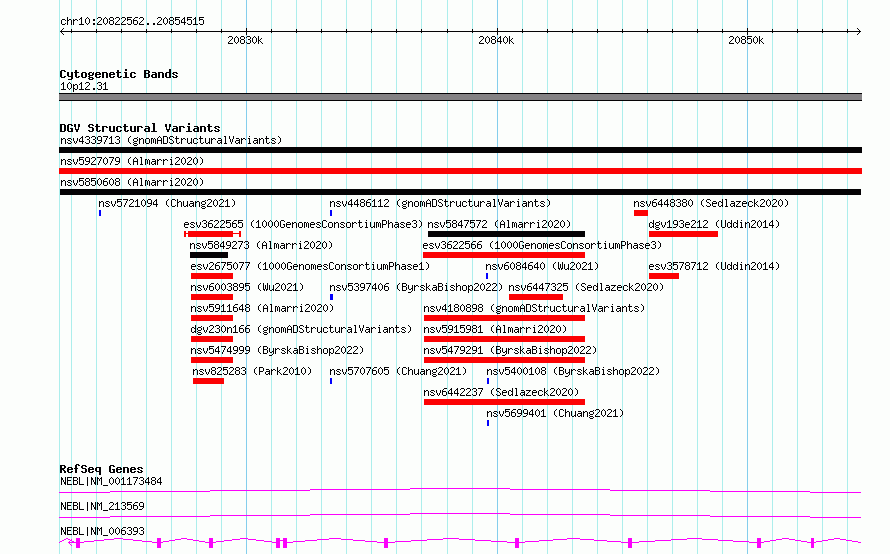Open the esv3622566 1000GenomesConsortiumPhase3 label
This screenshot has width=890, height=554.
(x=543, y=245)
